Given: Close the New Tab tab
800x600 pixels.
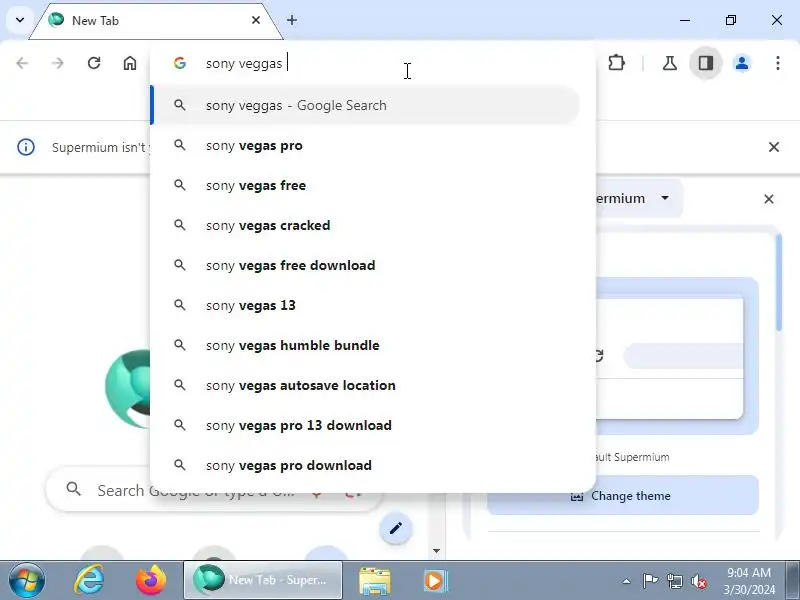Looking at the screenshot, I should 256,20.
